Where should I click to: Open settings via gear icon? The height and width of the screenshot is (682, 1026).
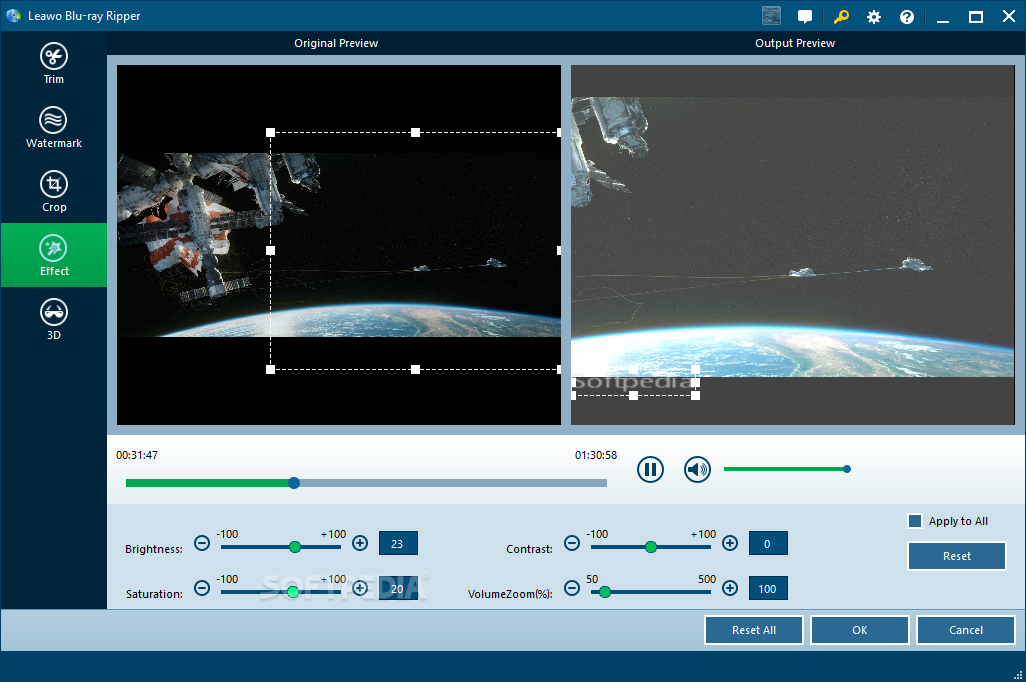click(x=874, y=17)
